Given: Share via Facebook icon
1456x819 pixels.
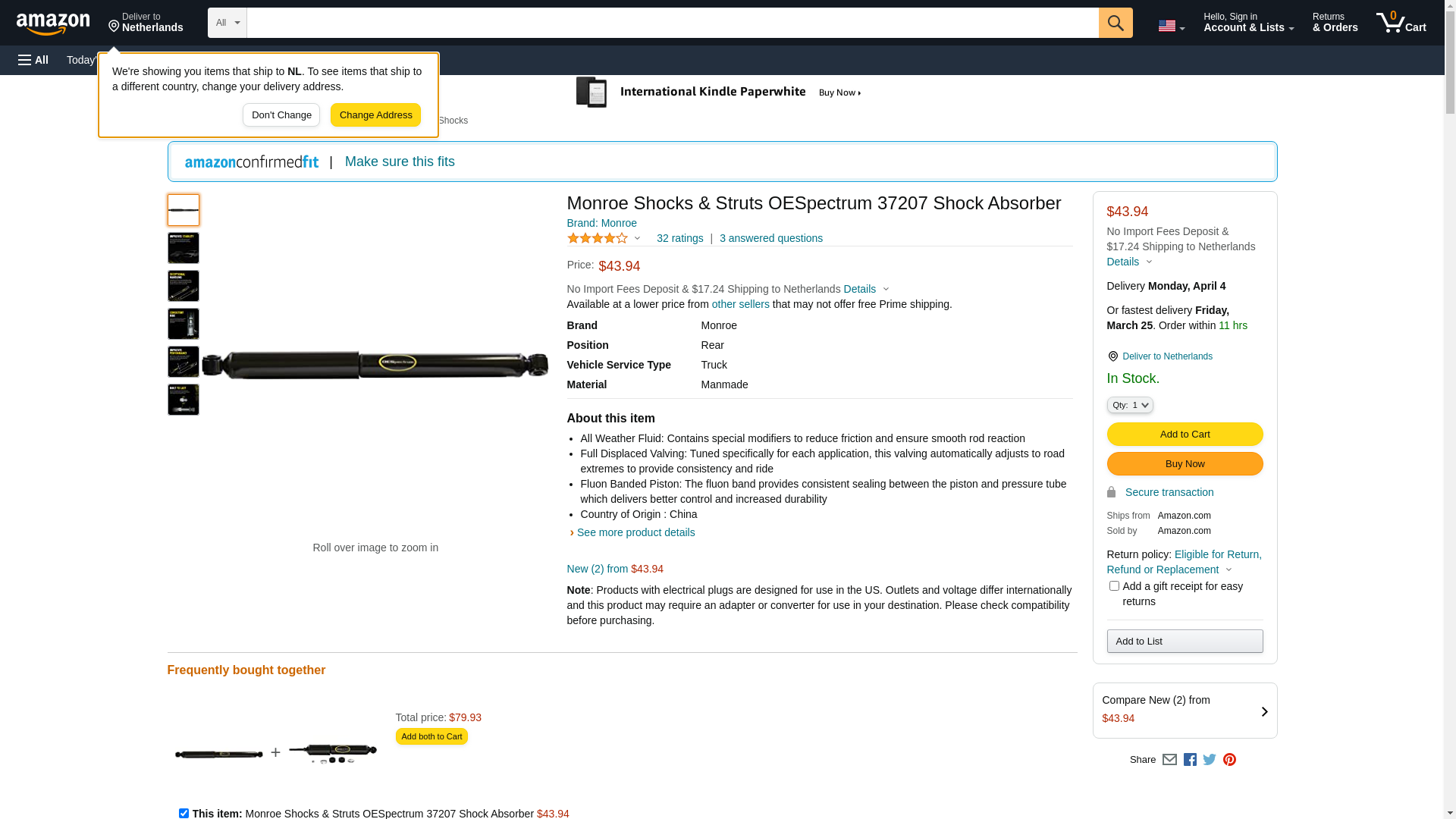Looking at the screenshot, I should [1190, 760].
